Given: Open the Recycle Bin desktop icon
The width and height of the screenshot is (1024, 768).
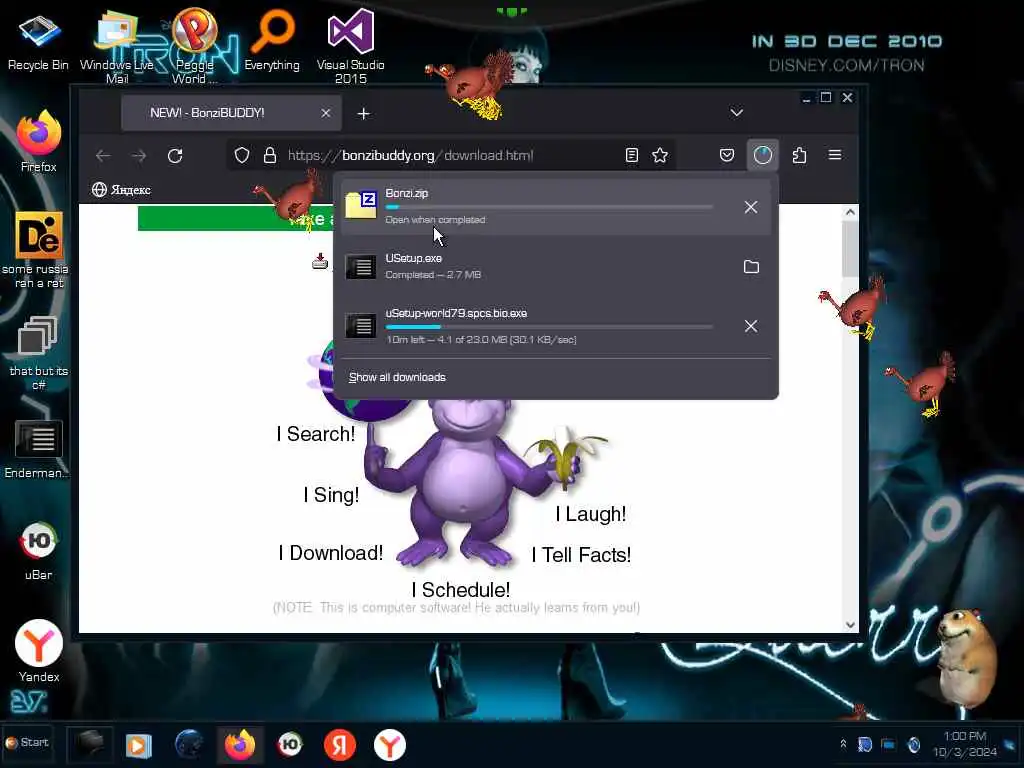Looking at the screenshot, I should [38, 42].
